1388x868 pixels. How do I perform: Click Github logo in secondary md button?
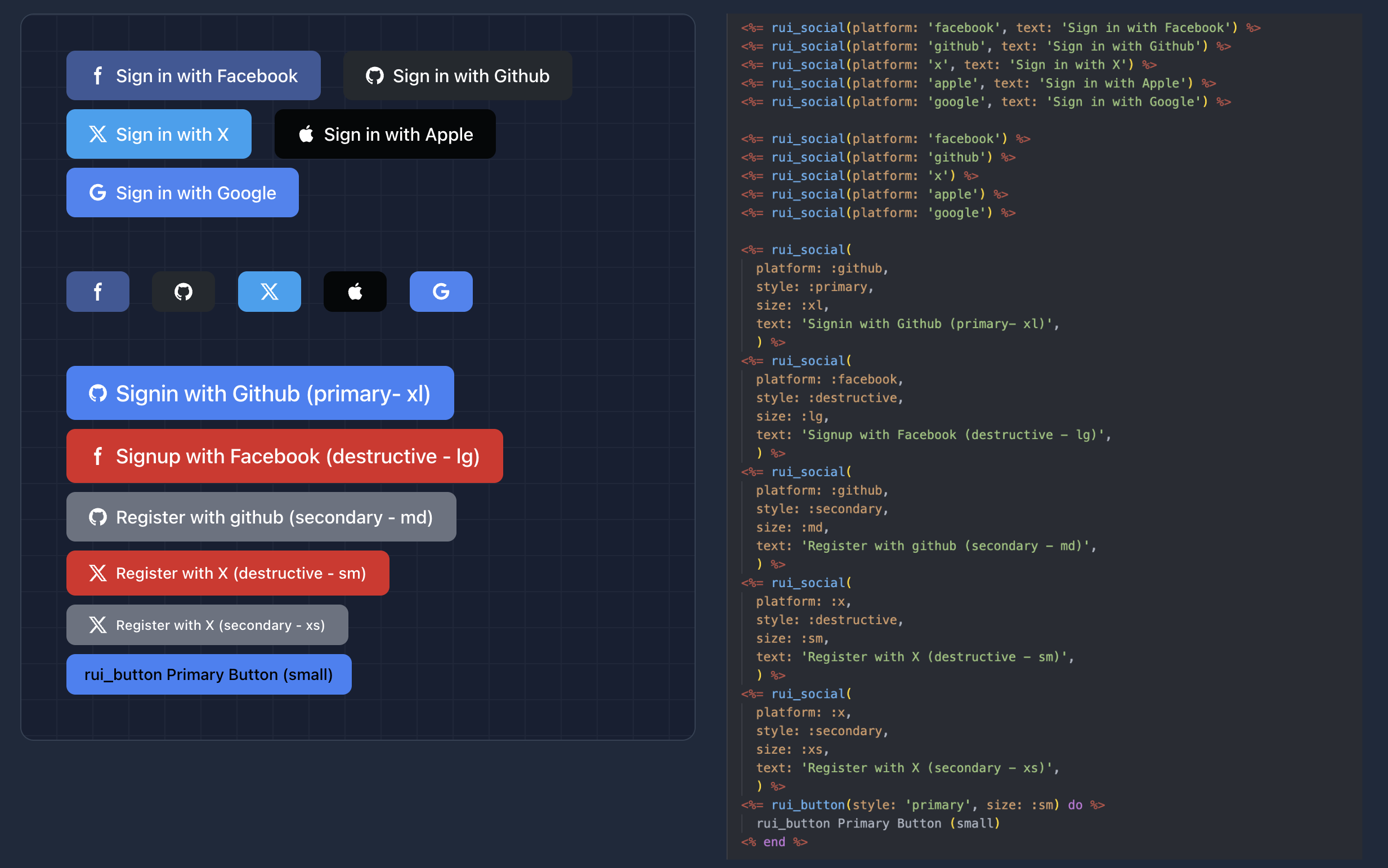98,517
